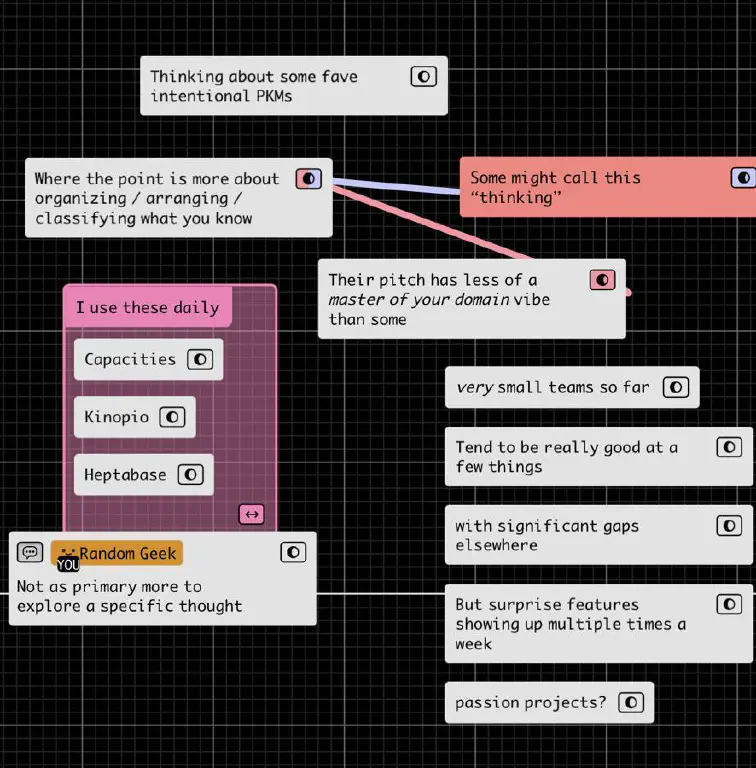Viewport: 756px width, 768px height.
Task: Click connector icon on 'But surprise features' card
Action: 730,604
